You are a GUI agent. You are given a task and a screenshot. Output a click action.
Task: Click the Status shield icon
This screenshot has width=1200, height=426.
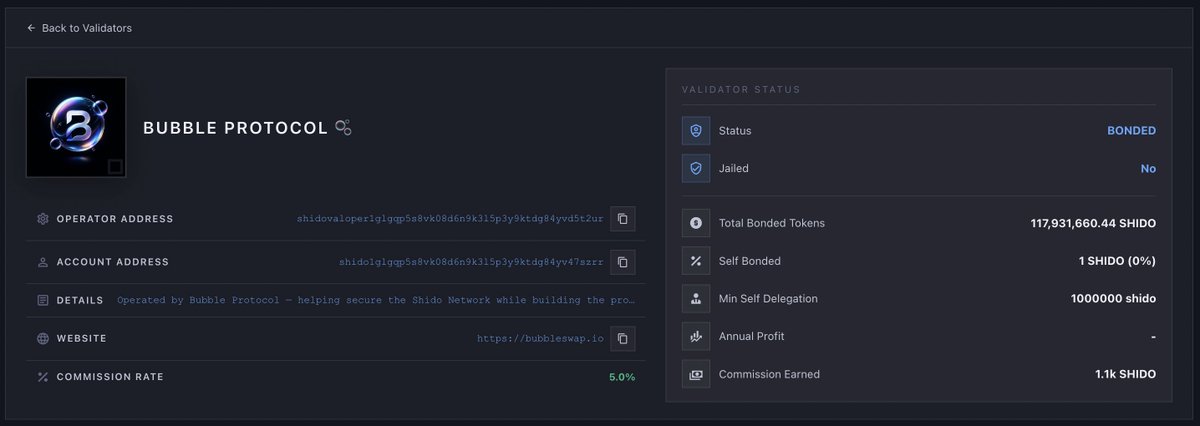696,131
